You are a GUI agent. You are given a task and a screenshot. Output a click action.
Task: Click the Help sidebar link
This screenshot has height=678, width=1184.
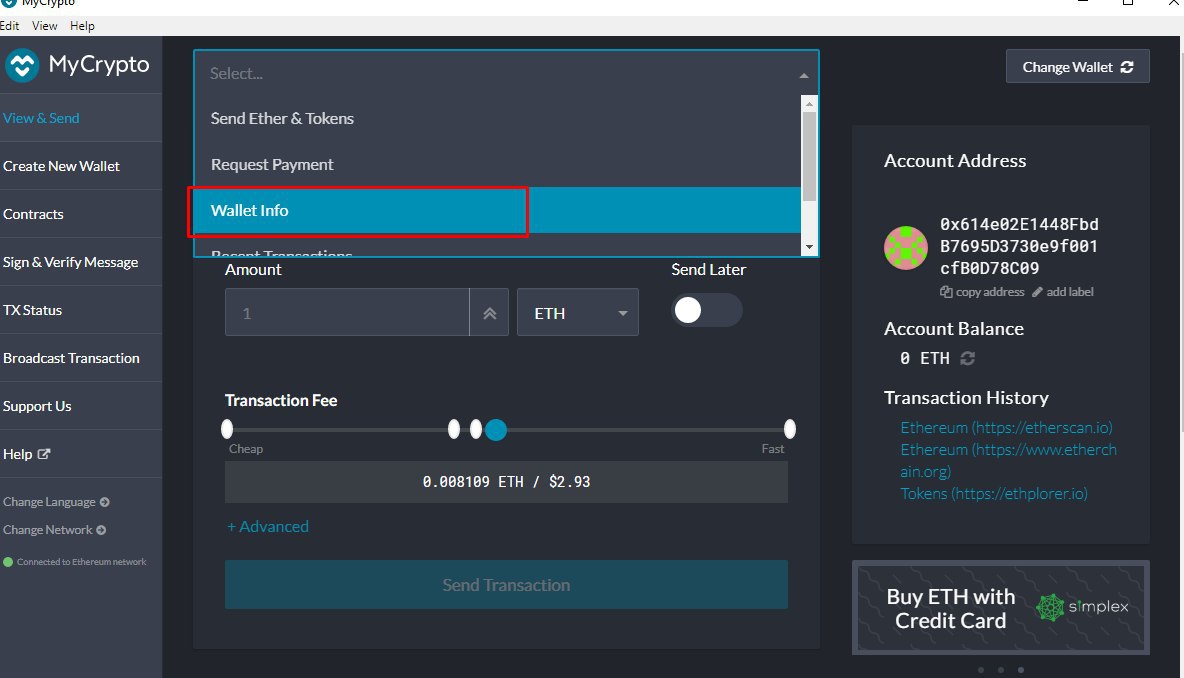click(81, 454)
